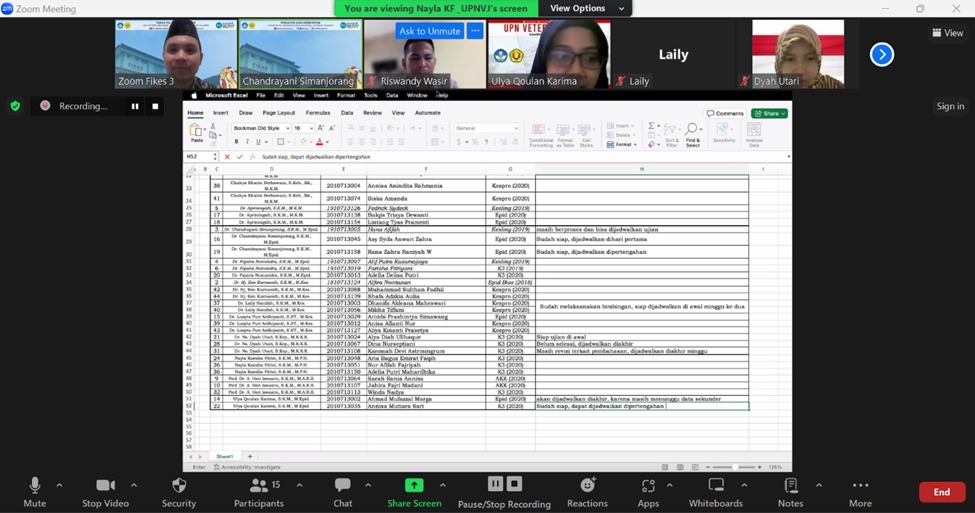Screen dimensions: 975x513
Task: Click the red End meeting button
Action: point(941,492)
